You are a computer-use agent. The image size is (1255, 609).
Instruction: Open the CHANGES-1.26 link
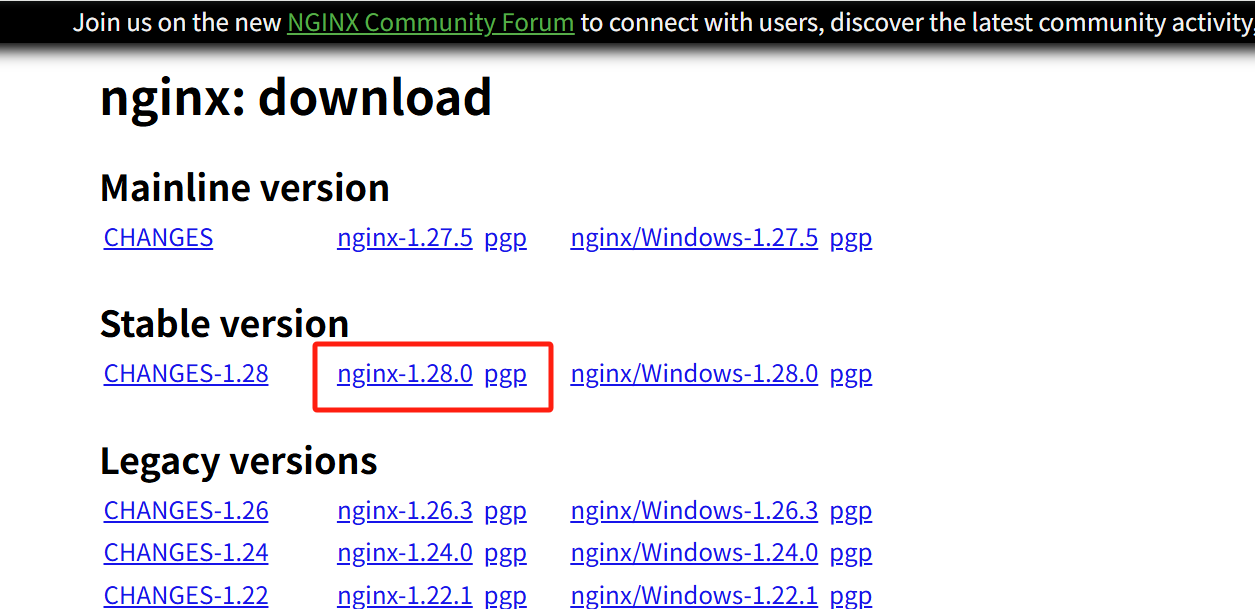point(186,511)
